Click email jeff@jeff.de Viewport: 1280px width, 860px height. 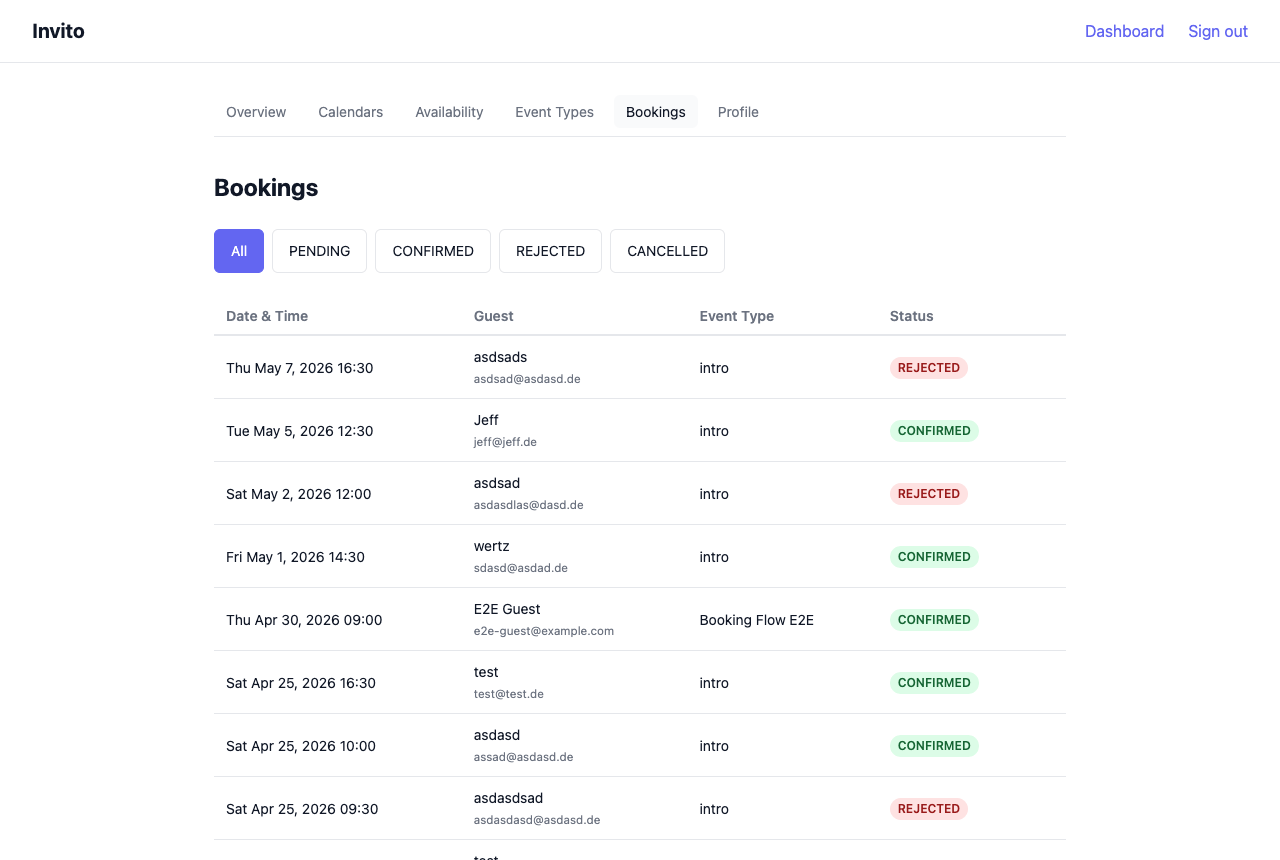(505, 442)
